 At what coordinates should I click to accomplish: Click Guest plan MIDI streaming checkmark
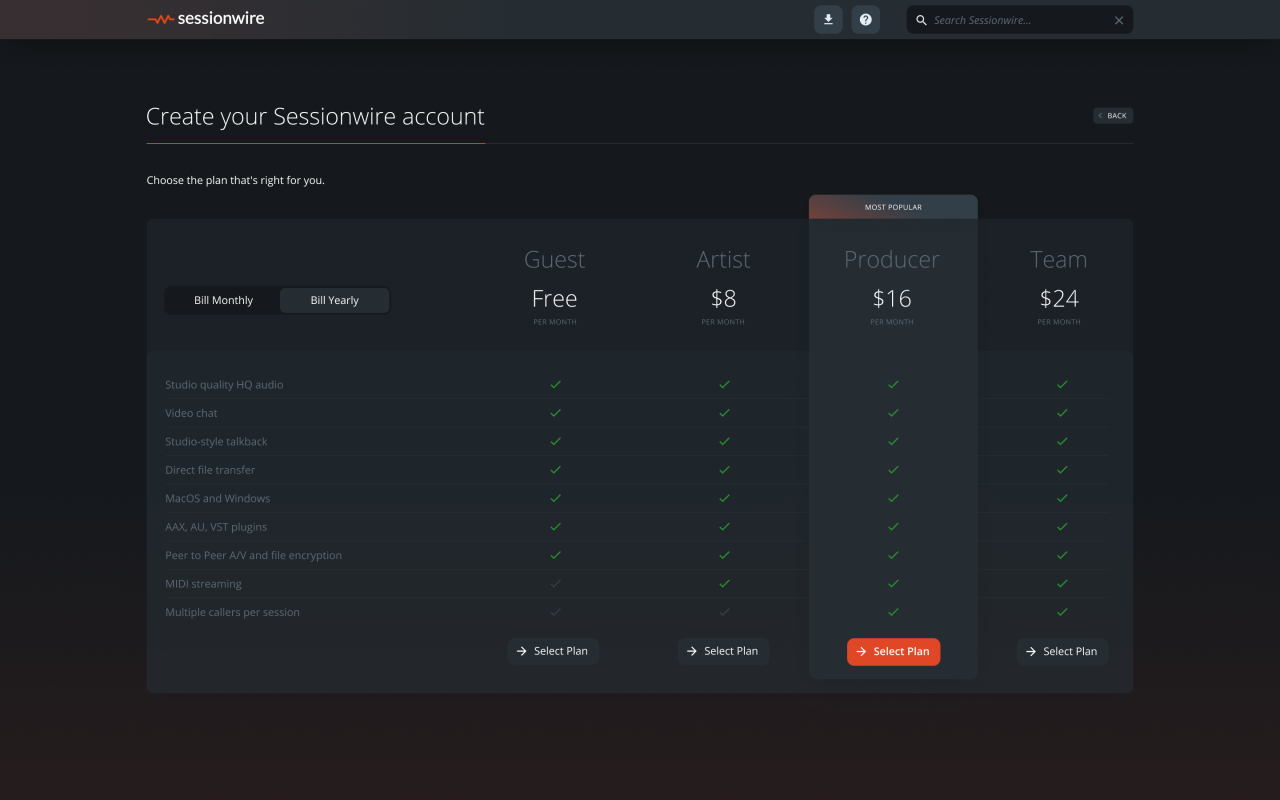point(556,584)
